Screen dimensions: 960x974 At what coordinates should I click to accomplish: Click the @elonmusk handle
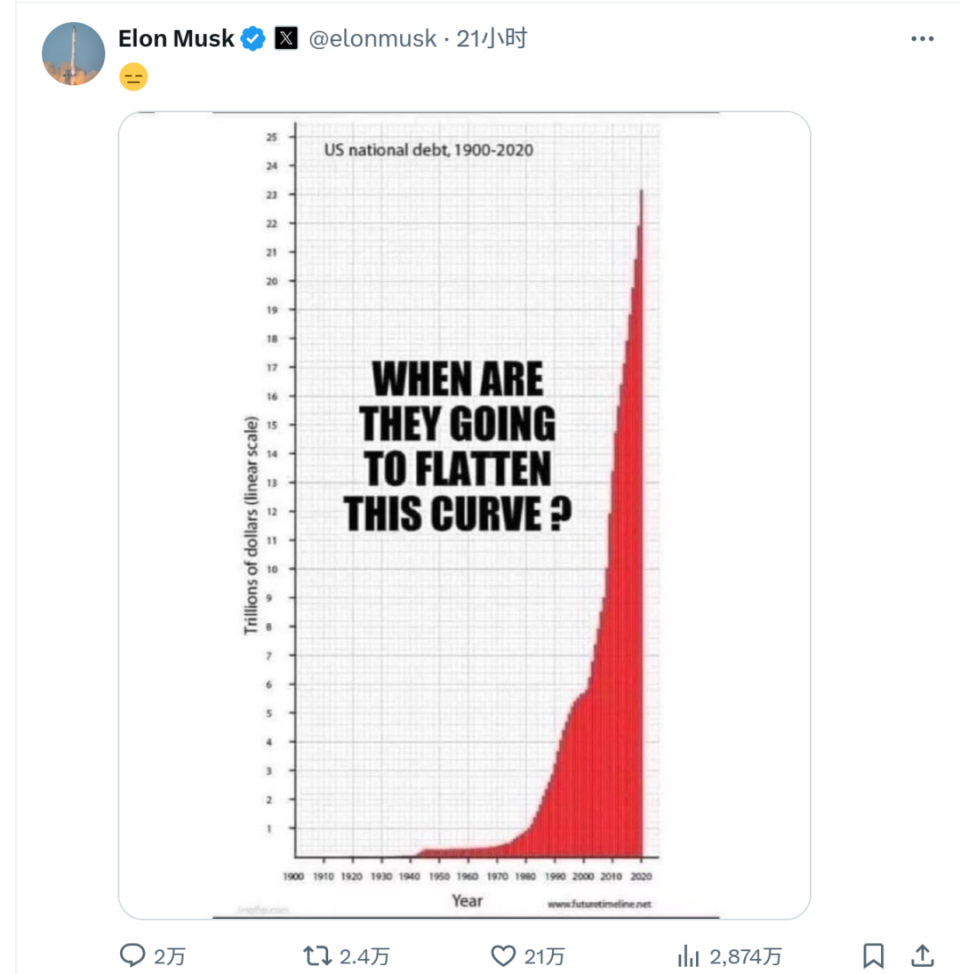pos(373,39)
